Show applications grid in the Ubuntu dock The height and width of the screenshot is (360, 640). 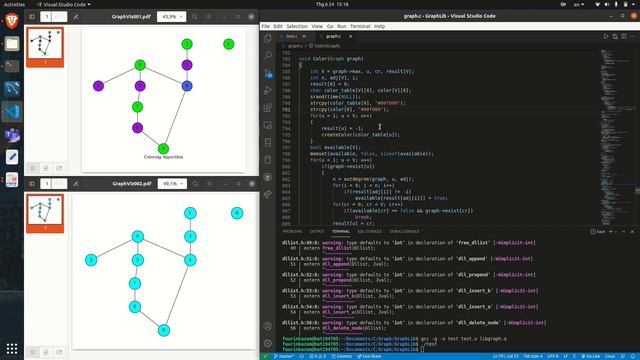tap(12, 348)
